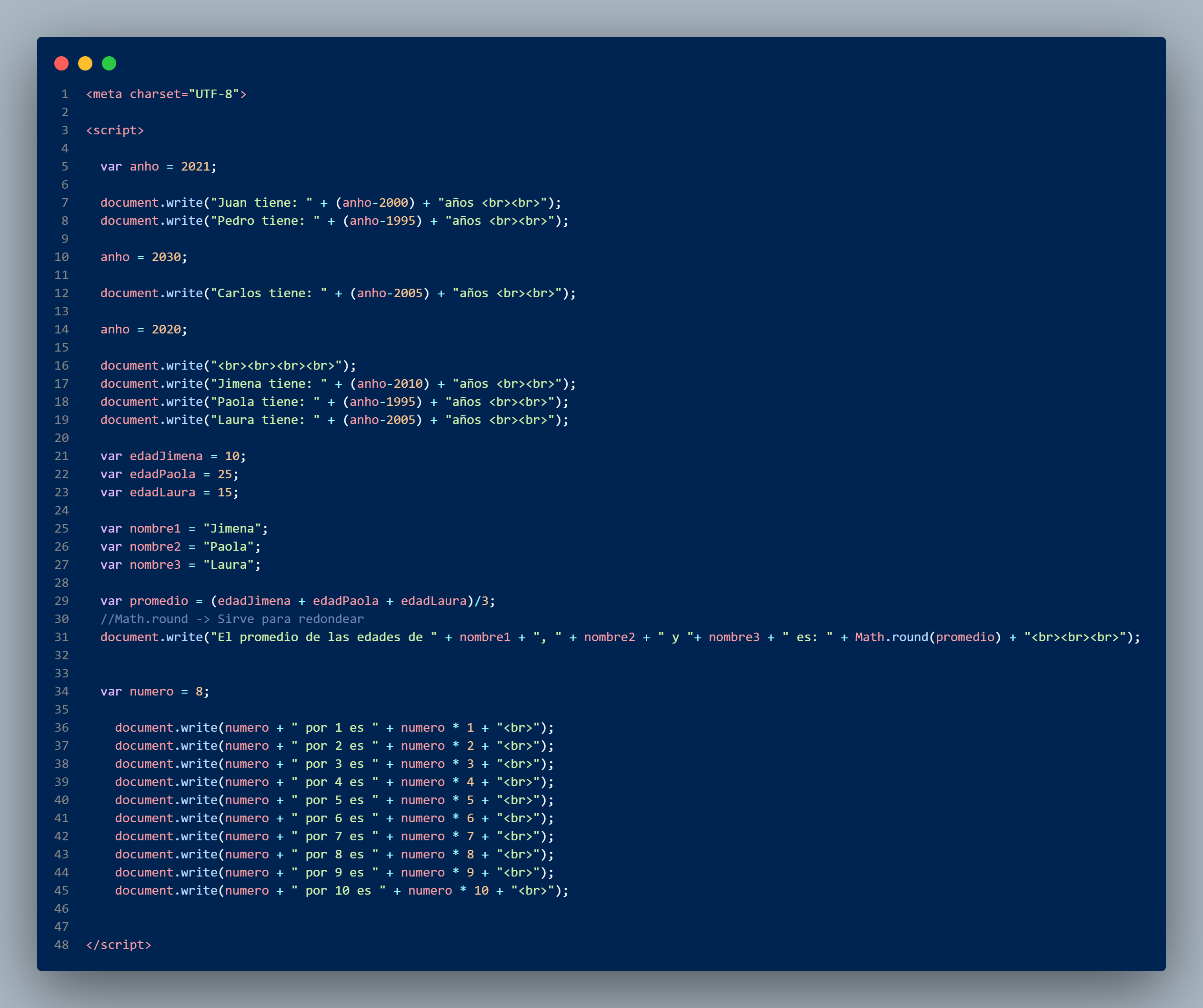The width and height of the screenshot is (1203, 1008).
Task: Click the line 'anho = 2030;'
Action: click(x=144, y=257)
